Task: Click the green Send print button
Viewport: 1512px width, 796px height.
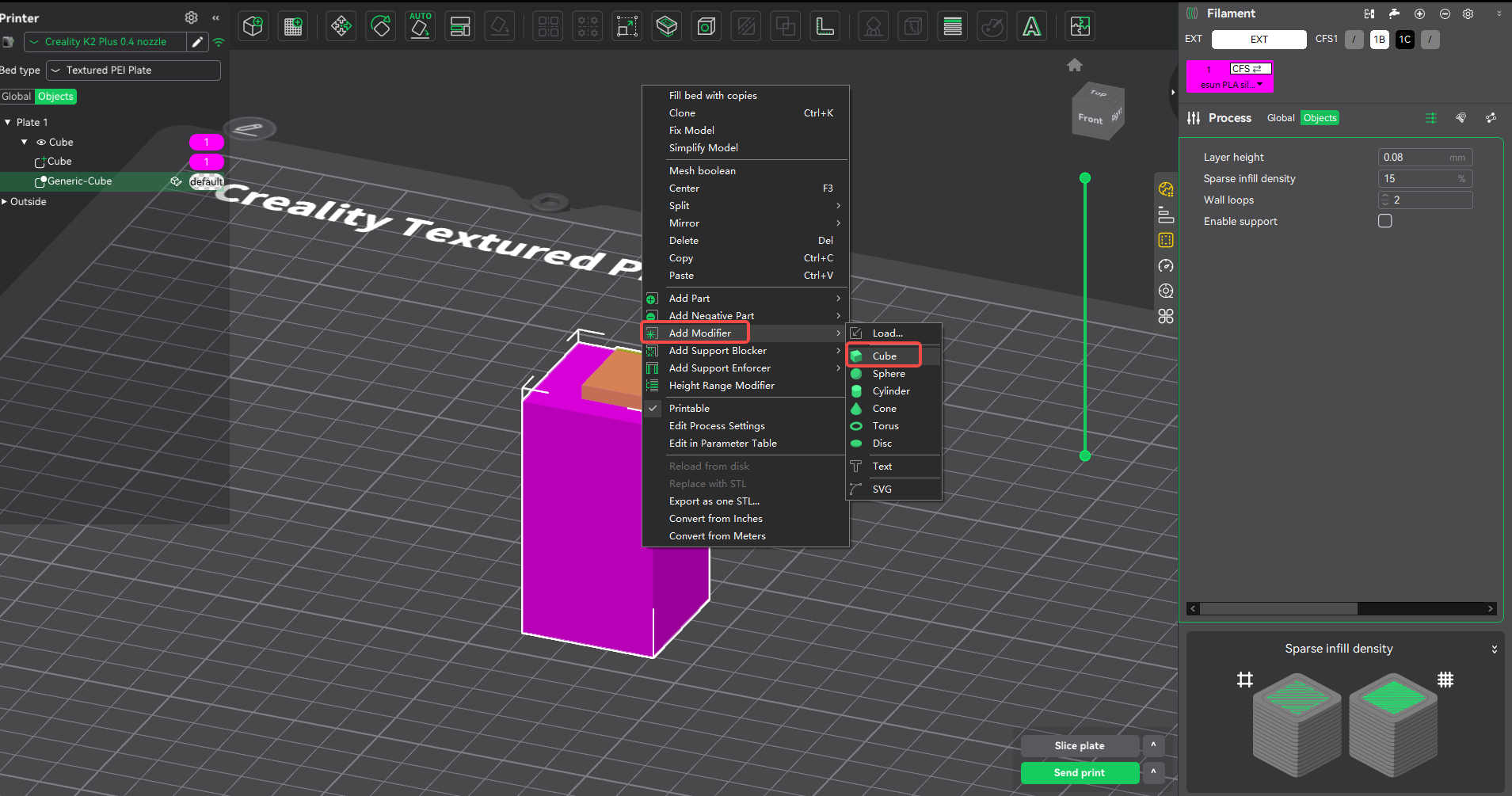Action: coord(1079,773)
